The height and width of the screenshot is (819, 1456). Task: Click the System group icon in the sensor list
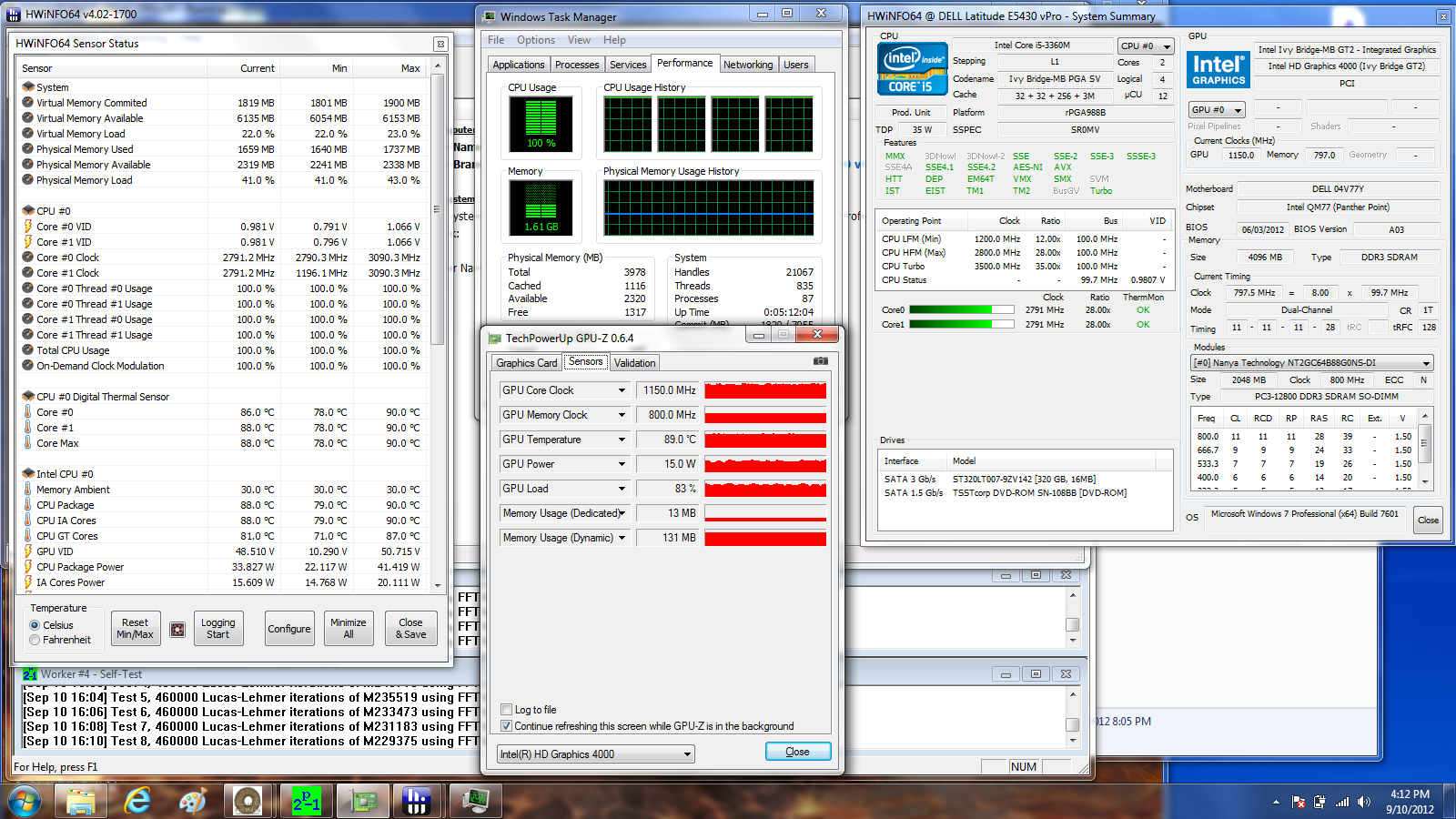tap(28, 87)
